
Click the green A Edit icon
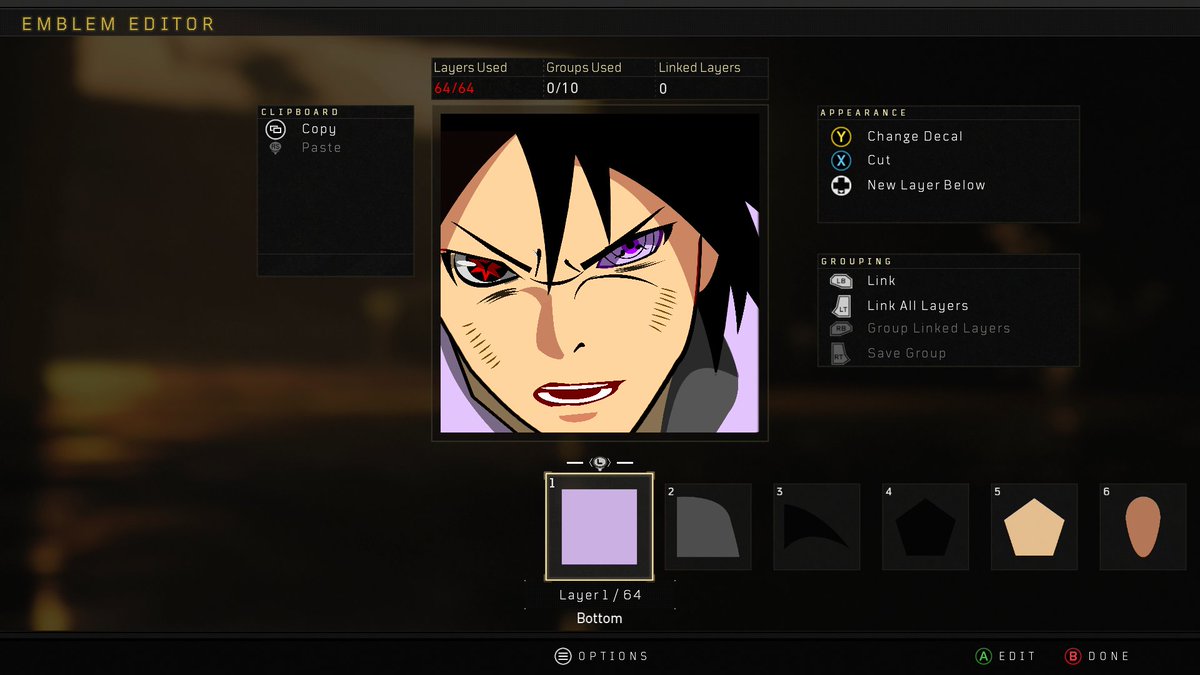tap(983, 656)
